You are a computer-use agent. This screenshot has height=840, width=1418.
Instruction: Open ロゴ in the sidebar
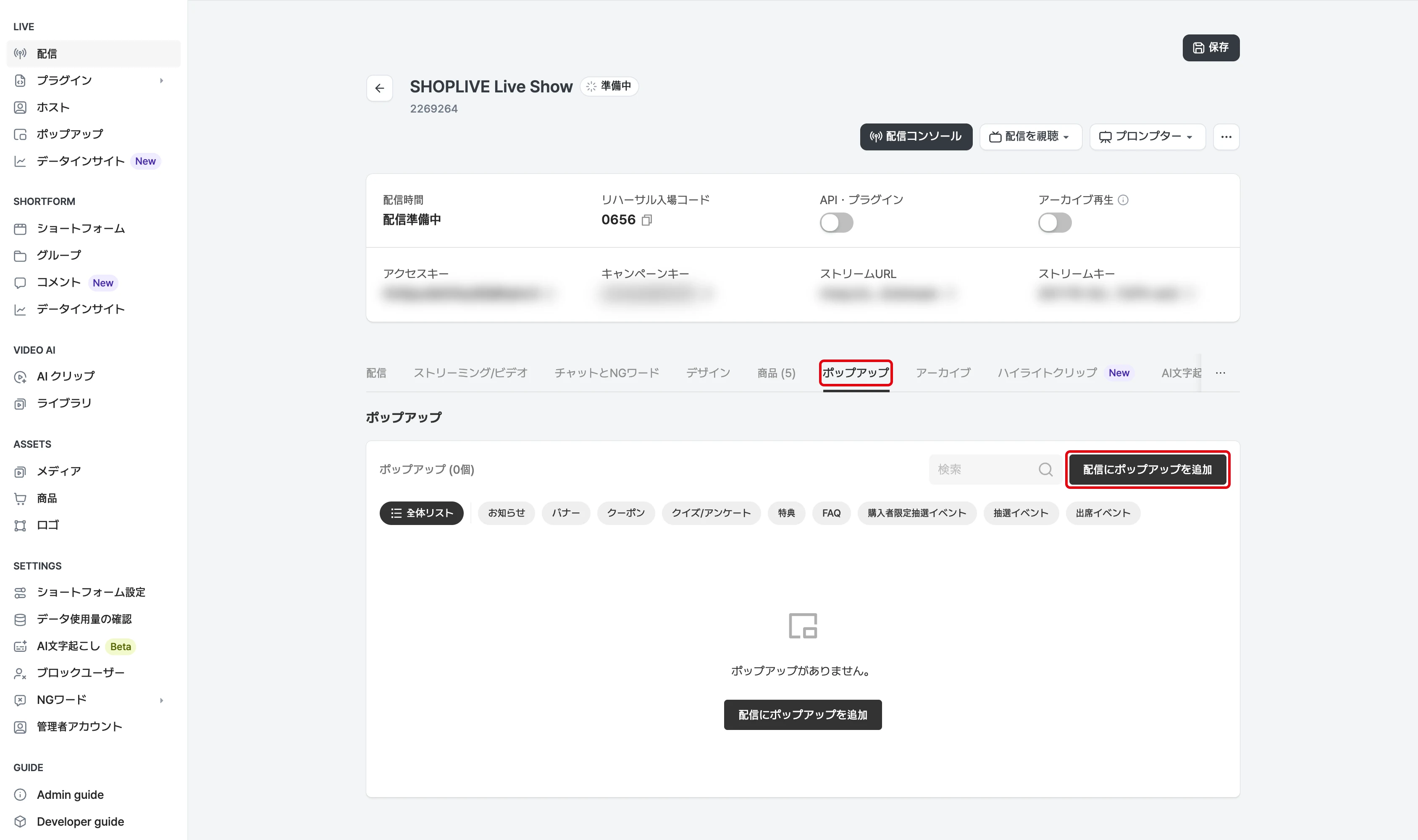tap(93, 525)
